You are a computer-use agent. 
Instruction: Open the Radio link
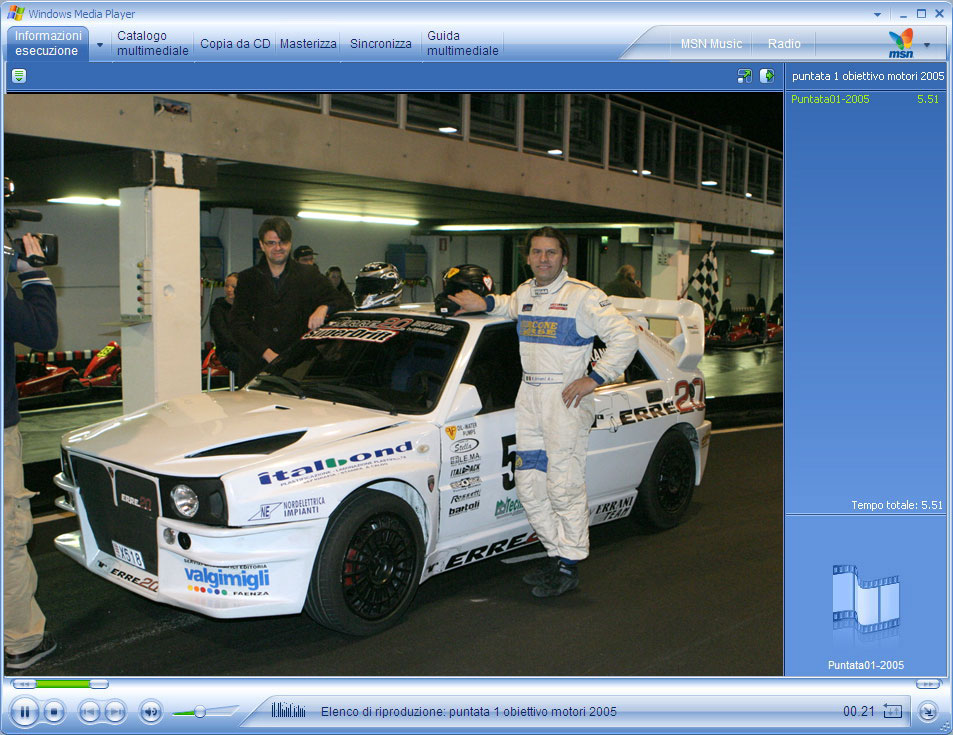[x=784, y=44]
